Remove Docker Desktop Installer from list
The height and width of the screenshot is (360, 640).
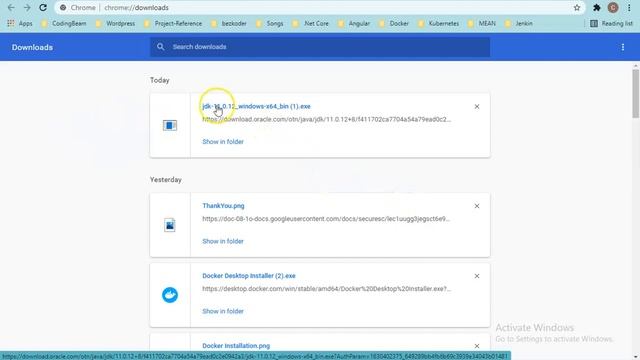tap(477, 276)
